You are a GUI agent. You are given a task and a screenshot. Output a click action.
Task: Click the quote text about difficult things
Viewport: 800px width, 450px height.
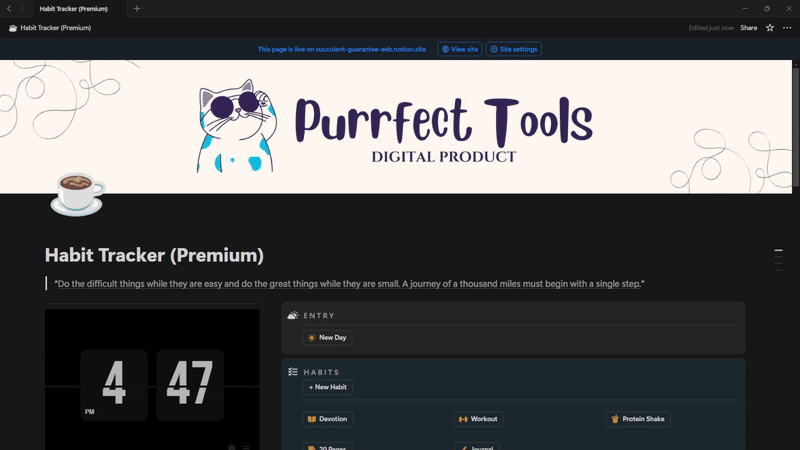coord(349,284)
